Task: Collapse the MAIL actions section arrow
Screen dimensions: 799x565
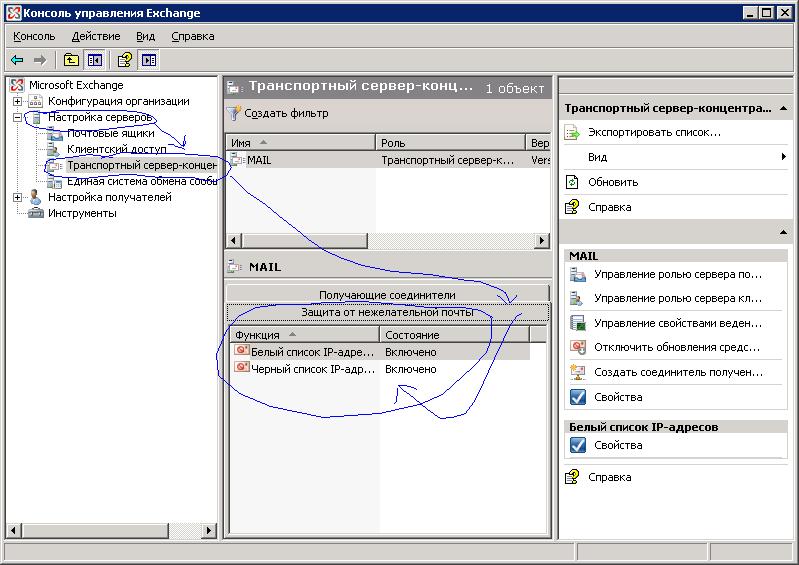Action: 784,232
